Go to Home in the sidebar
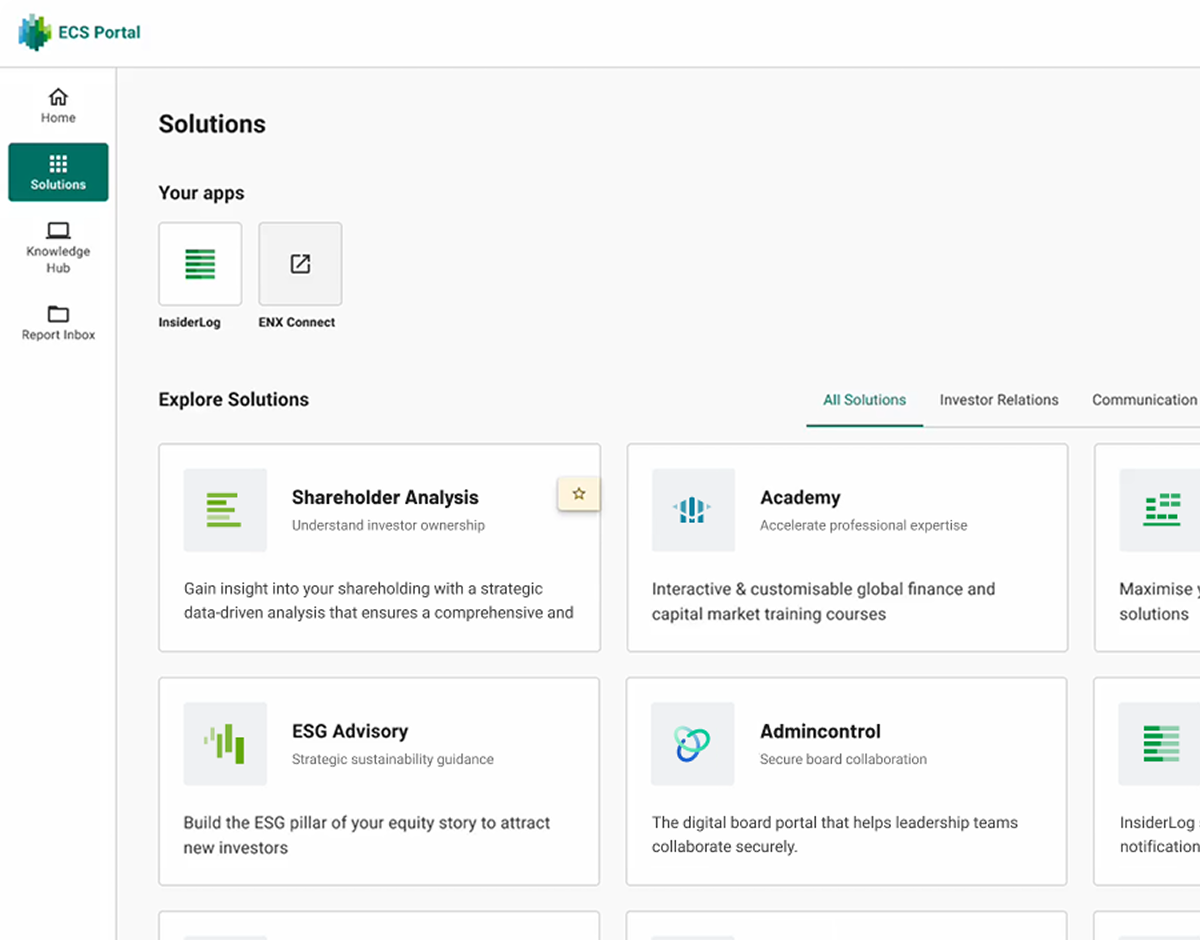 pos(58,106)
